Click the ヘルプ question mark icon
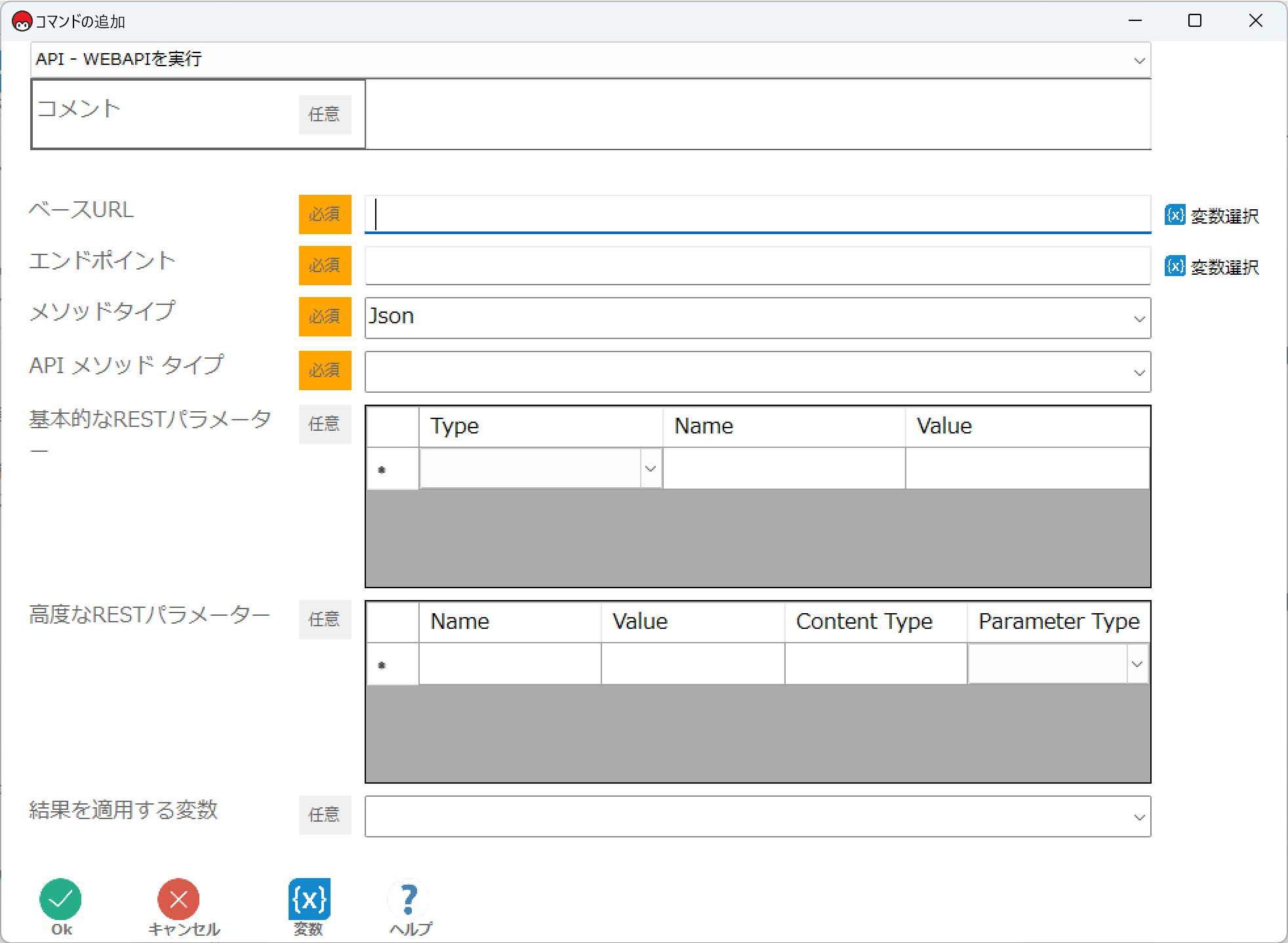This screenshot has height=943, width=1288. [x=409, y=899]
